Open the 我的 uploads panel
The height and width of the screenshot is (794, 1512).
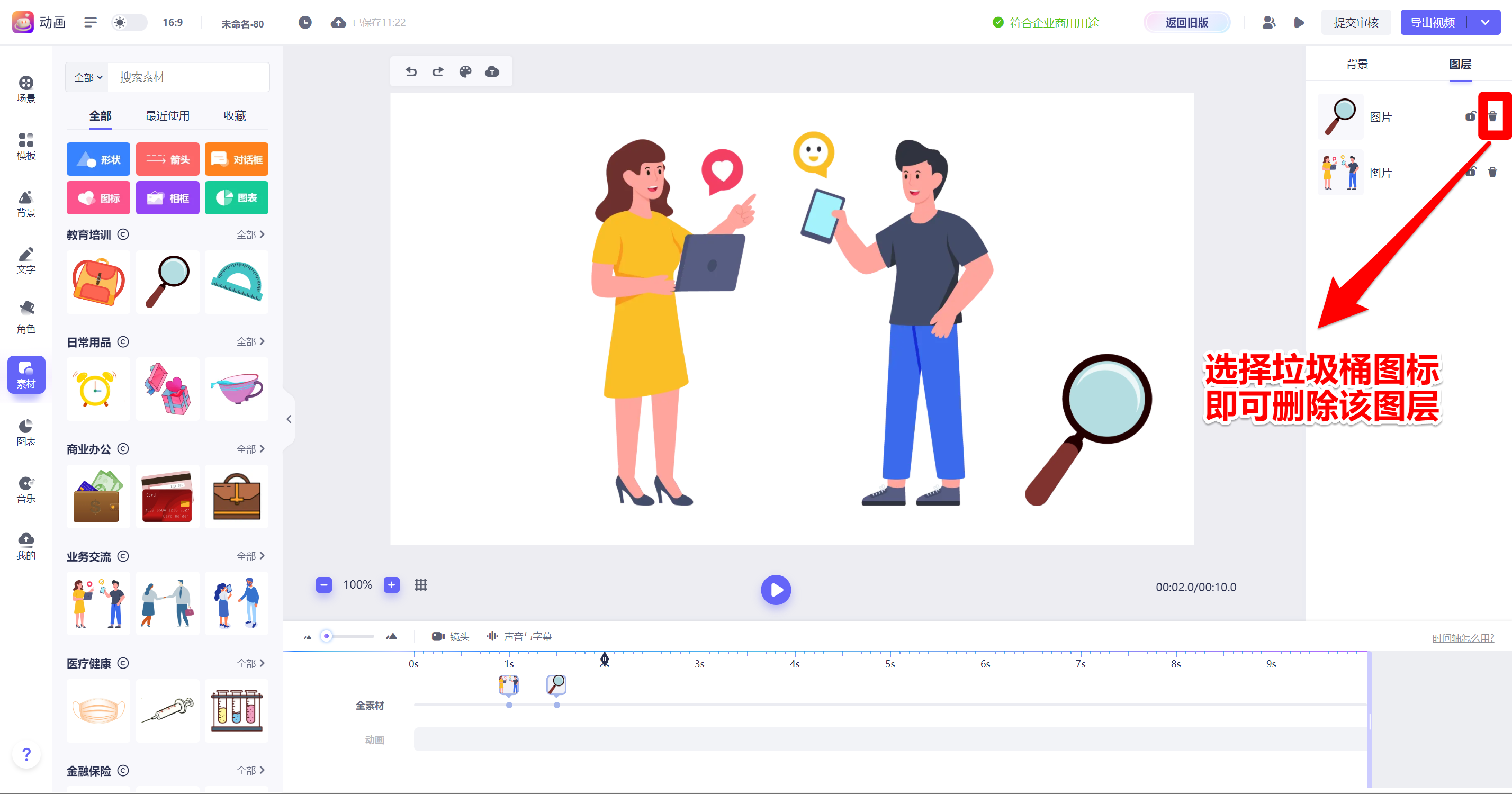pos(26,546)
